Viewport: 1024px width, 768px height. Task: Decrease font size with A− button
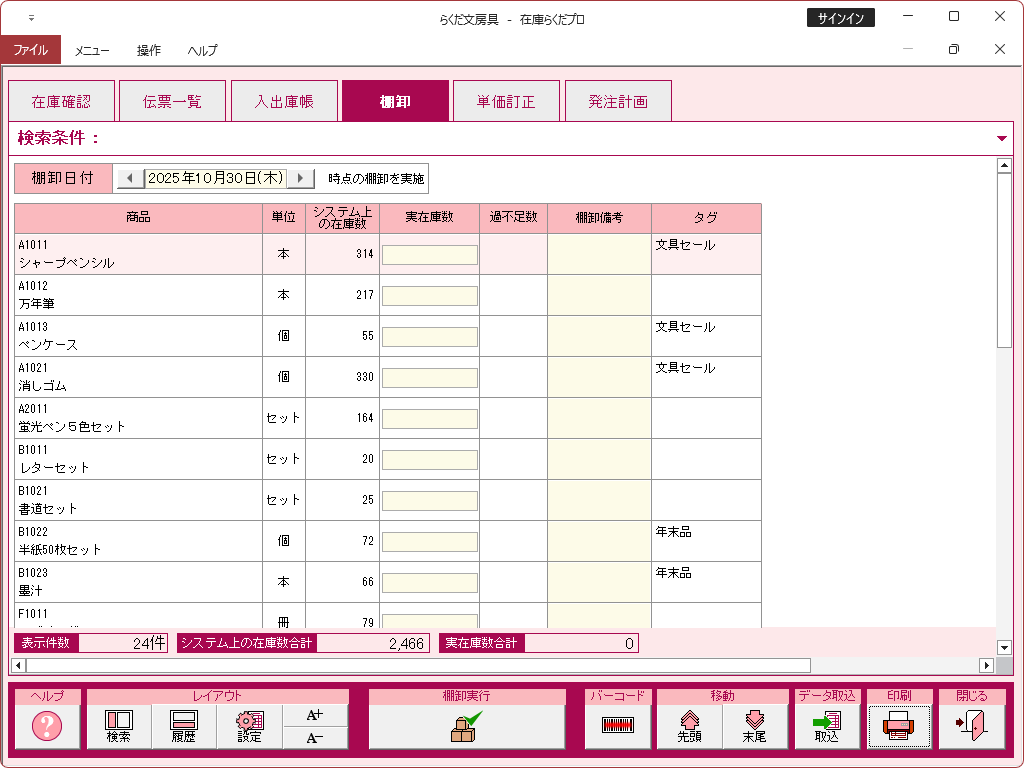(315, 739)
